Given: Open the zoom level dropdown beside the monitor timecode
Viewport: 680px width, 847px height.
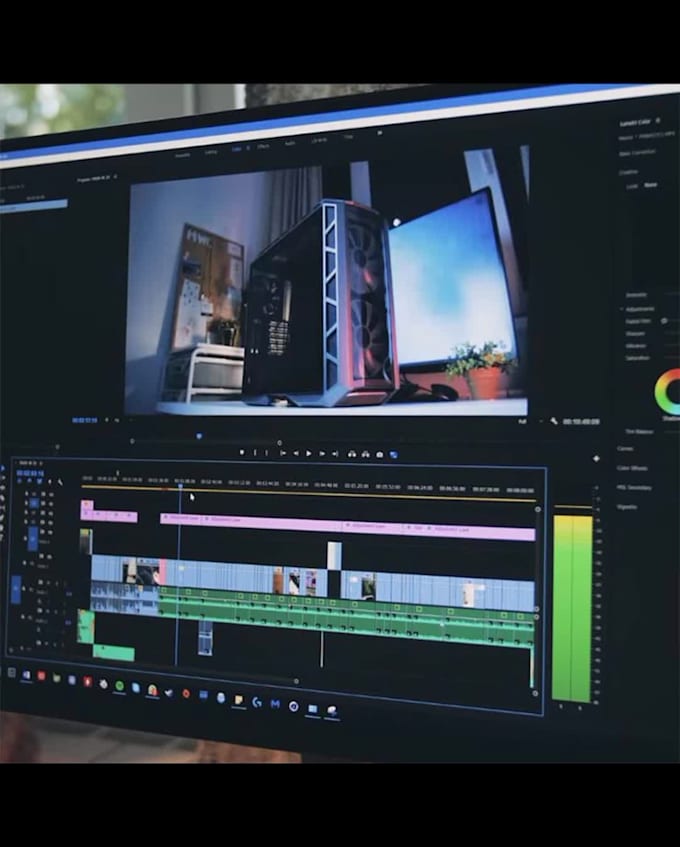Looking at the screenshot, I should [117, 420].
